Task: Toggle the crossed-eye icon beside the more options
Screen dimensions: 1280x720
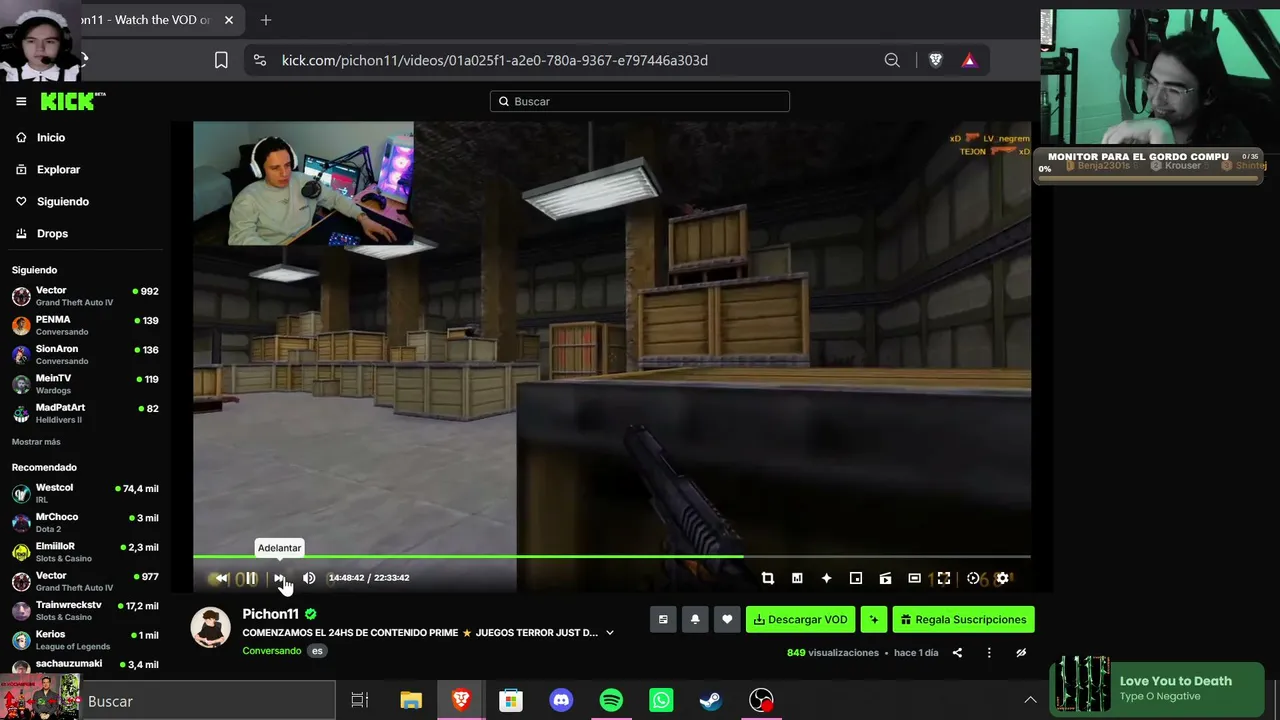Action: coord(1021,653)
